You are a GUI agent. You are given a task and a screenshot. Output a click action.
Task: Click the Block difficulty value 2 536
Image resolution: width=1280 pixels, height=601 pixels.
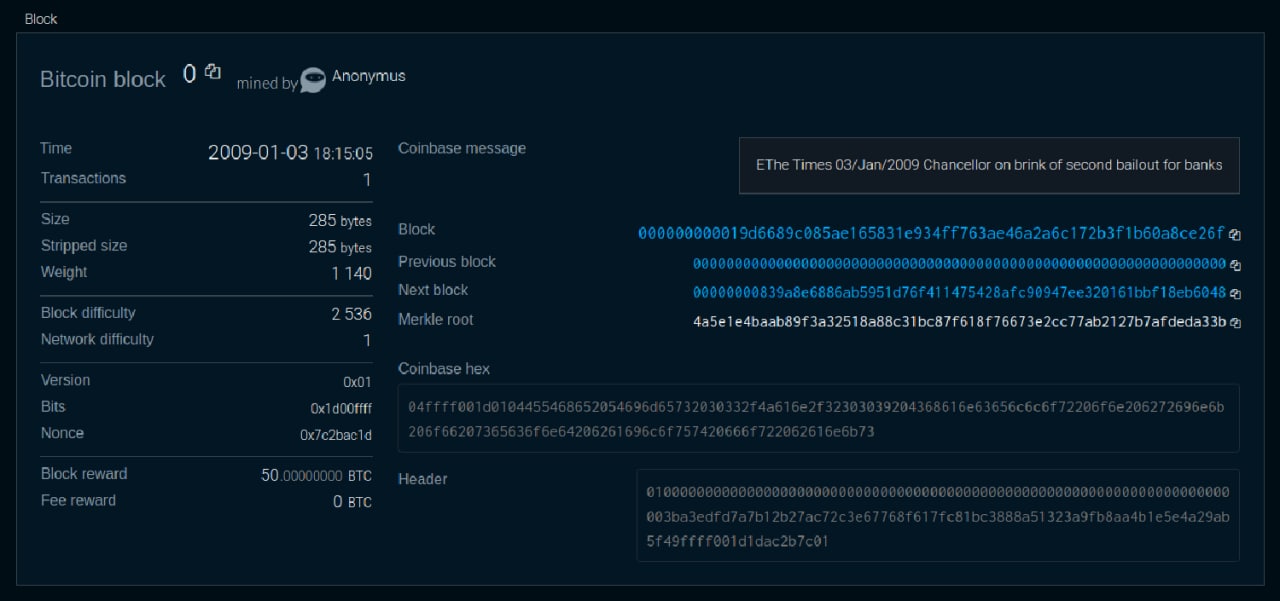click(352, 314)
